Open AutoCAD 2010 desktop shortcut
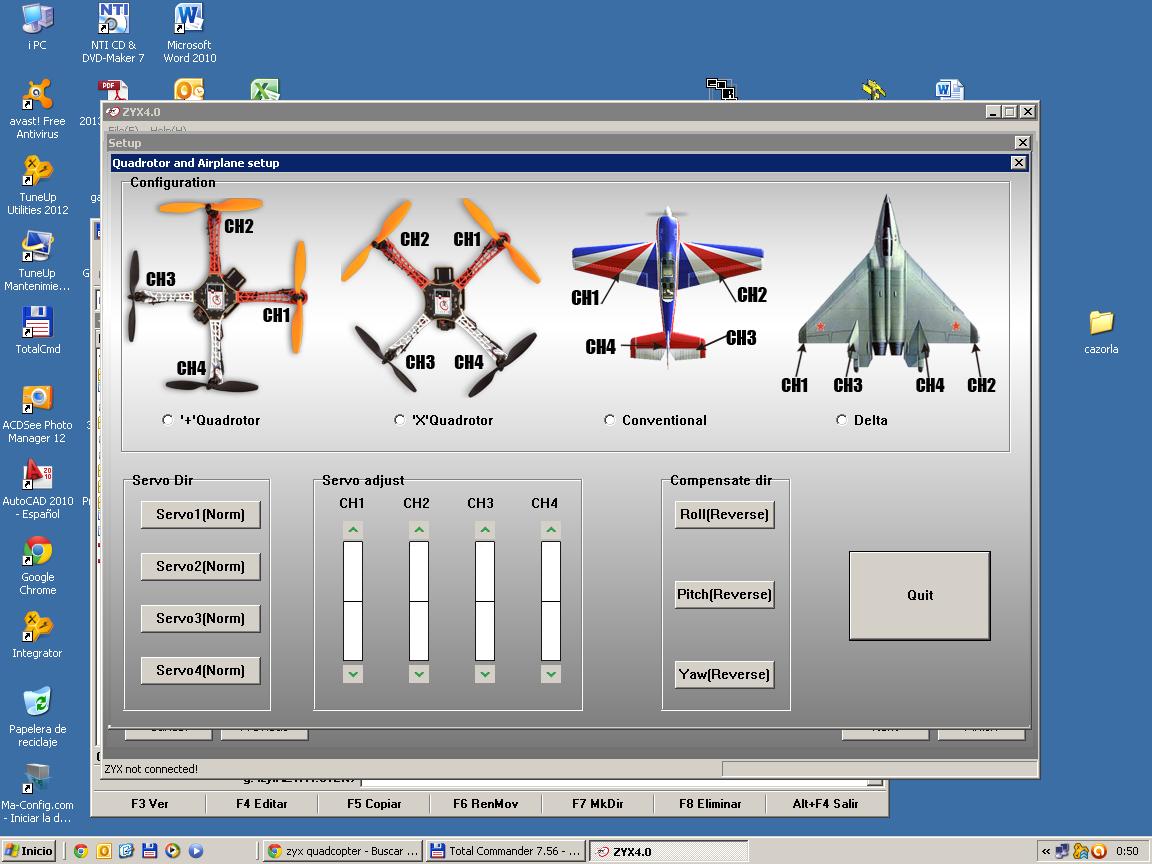 click(38, 476)
